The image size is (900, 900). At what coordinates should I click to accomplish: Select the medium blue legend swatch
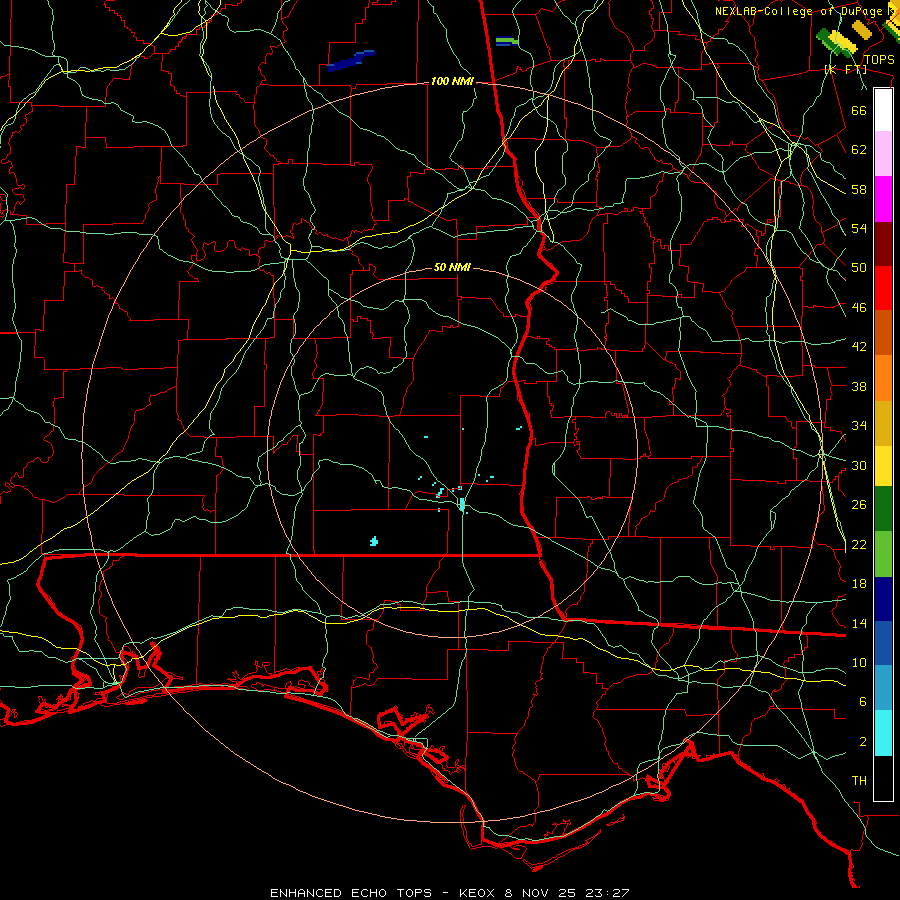[x=883, y=643]
